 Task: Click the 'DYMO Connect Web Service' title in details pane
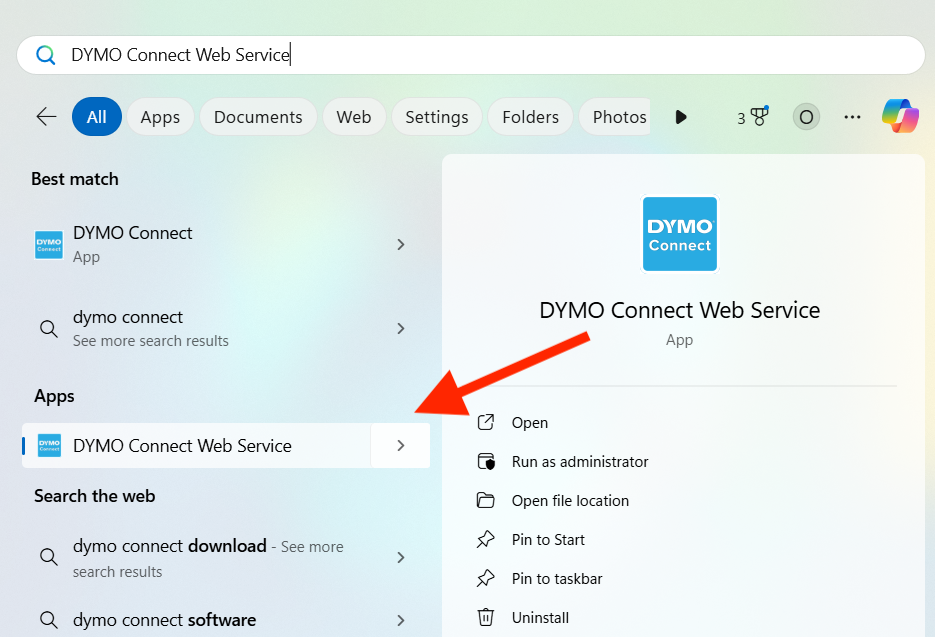click(679, 310)
